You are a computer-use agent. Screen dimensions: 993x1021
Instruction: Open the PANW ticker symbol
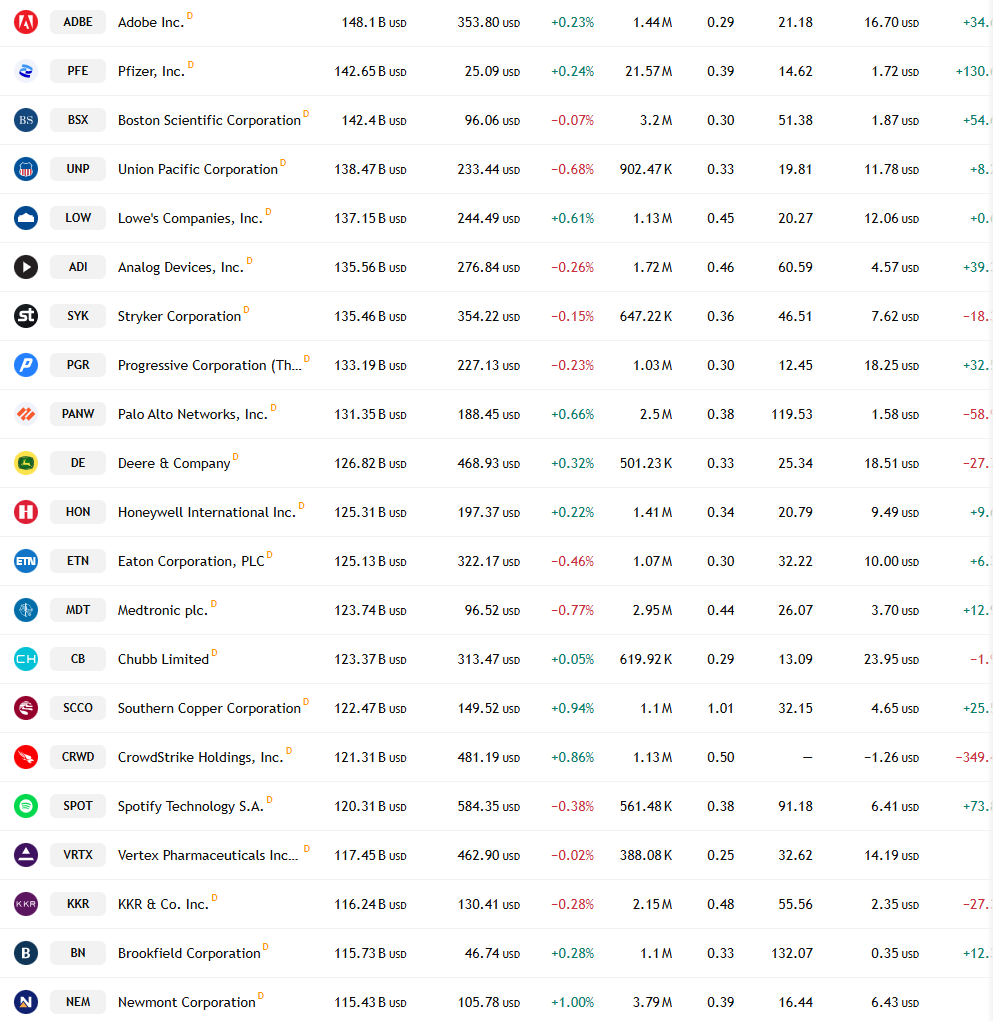[78, 414]
